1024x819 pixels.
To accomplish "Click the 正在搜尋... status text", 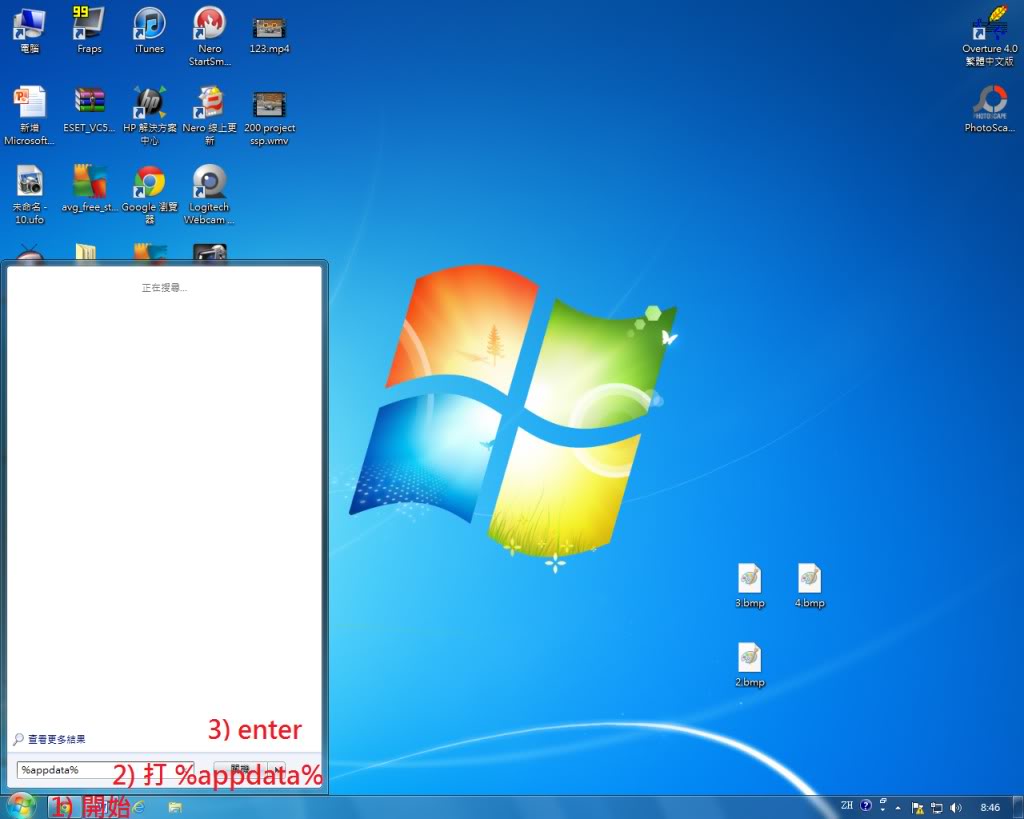I will [x=165, y=287].
